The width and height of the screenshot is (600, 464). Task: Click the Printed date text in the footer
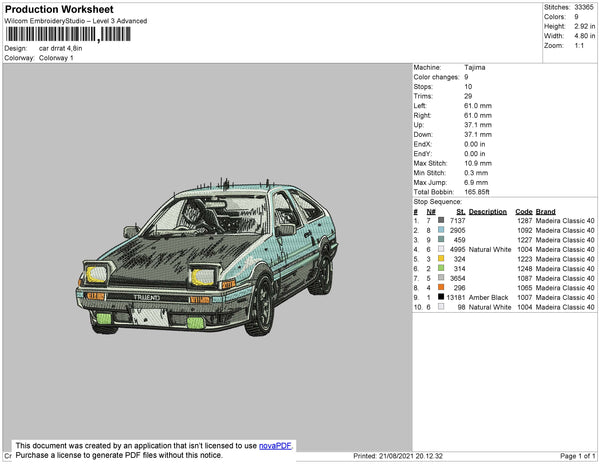click(x=404, y=455)
